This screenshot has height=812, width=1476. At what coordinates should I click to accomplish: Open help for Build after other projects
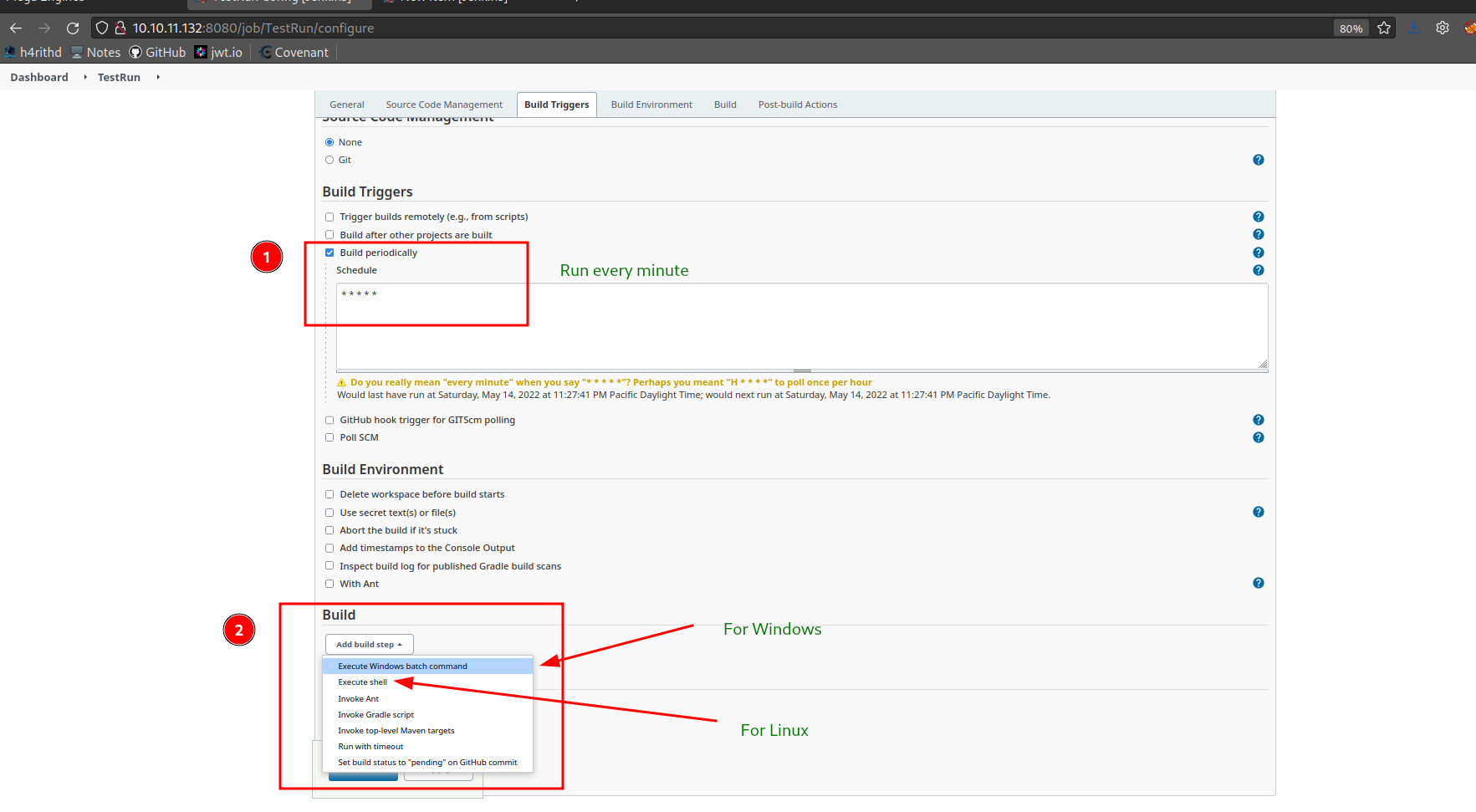(x=1258, y=234)
